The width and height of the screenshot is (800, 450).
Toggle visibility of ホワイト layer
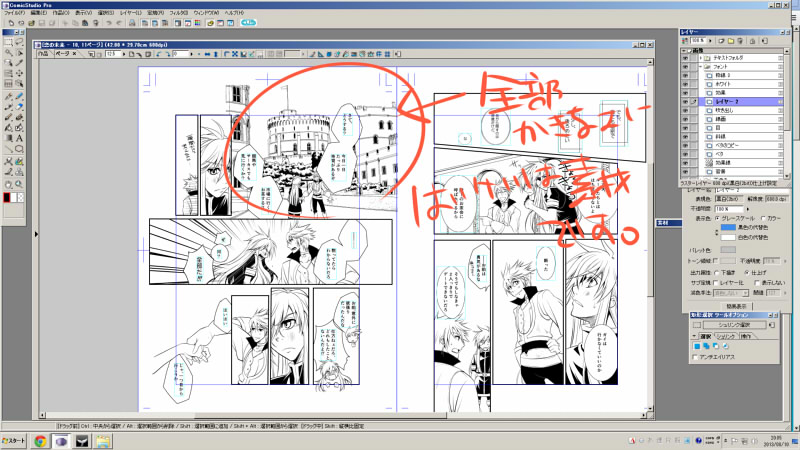pos(685,84)
